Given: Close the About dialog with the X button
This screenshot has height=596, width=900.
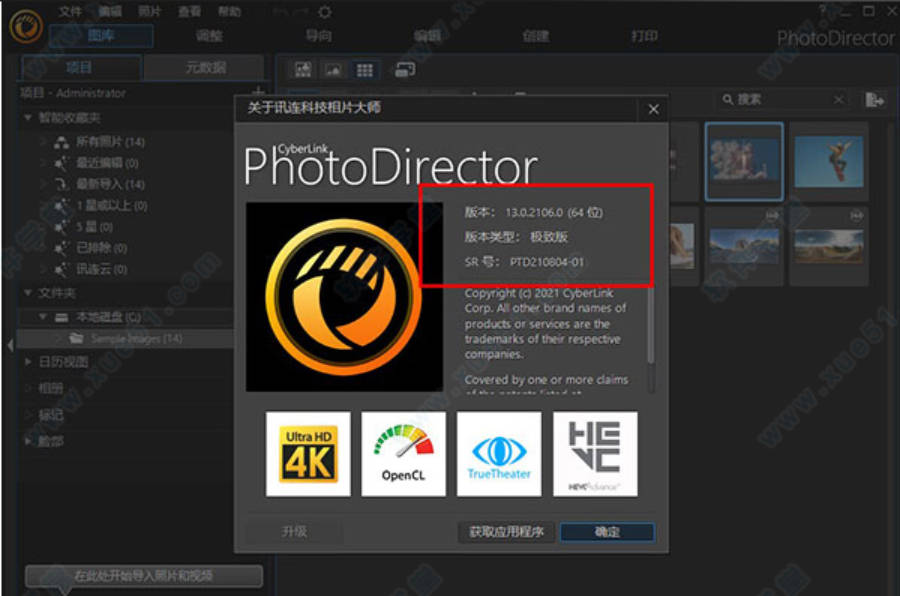Looking at the screenshot, I should (x=653, y=109).
